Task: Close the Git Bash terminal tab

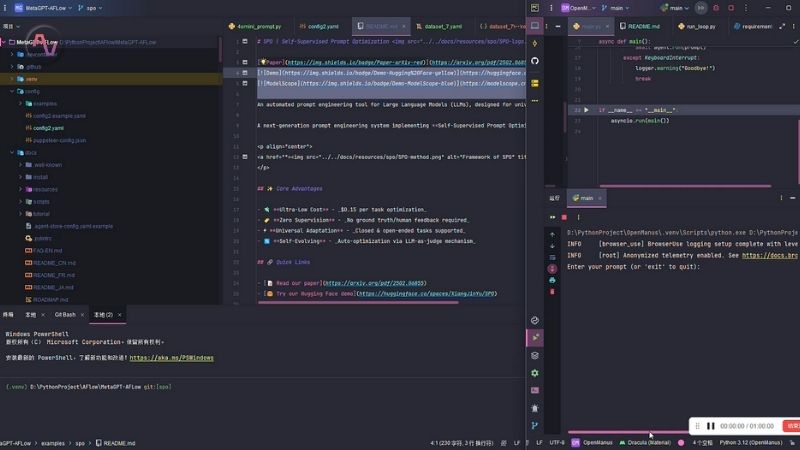Action: pos(82,315)
